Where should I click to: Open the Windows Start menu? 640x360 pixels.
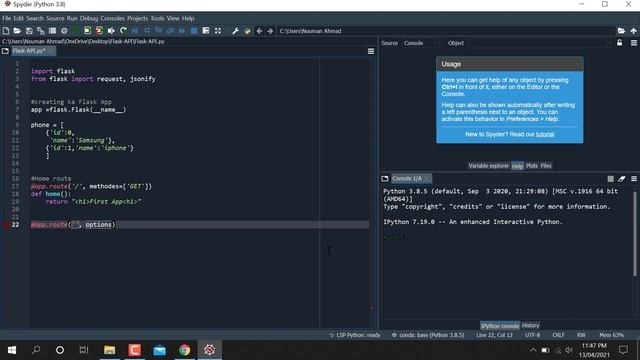pyautogui.click(x=12, y=350)
